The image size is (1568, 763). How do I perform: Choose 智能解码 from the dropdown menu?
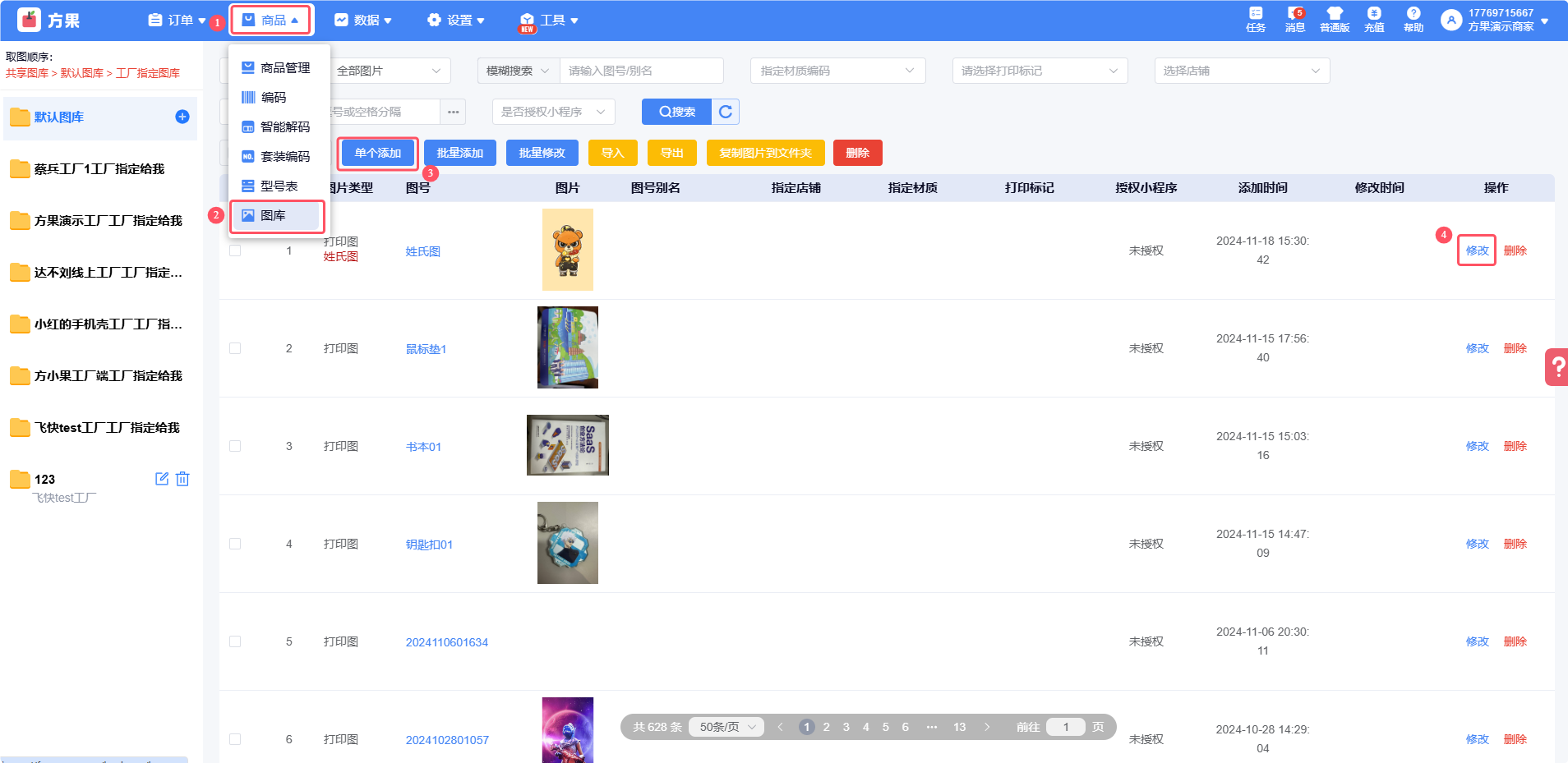(278, 126)
